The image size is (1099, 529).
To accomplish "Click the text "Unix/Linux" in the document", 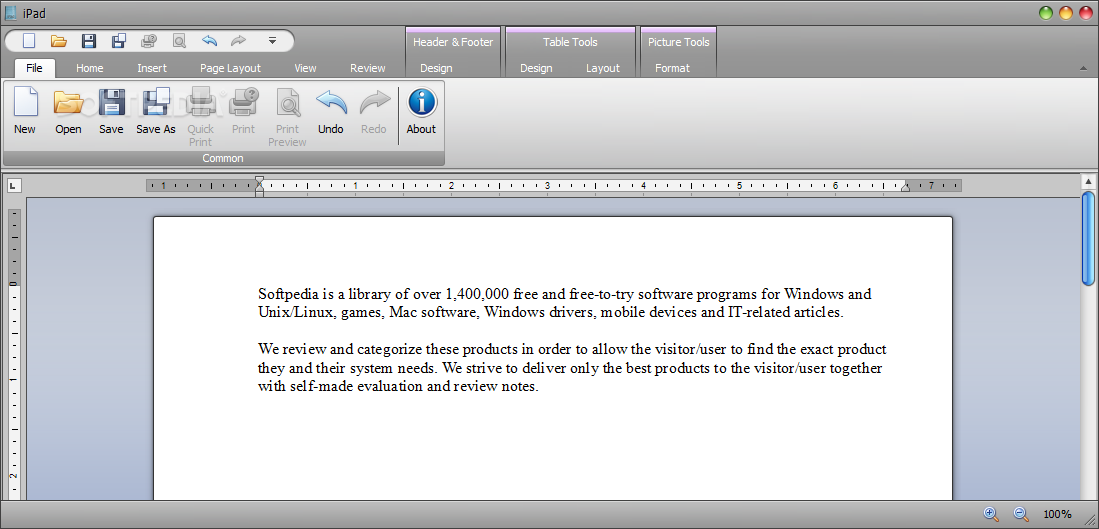I will (296, 312).
